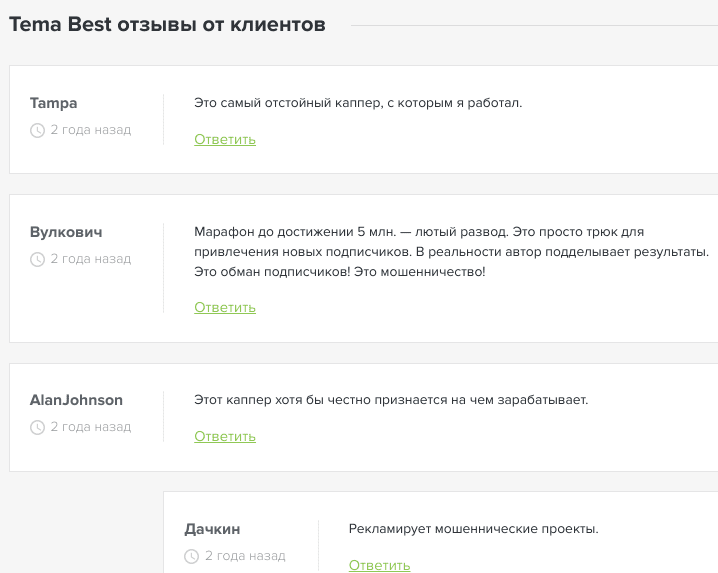Image resolution: width=718 pixels, height=573 pixels.
Task: Click the '2 года назад' timestamp under Вулкович
Action: click(x=91, y=259)
